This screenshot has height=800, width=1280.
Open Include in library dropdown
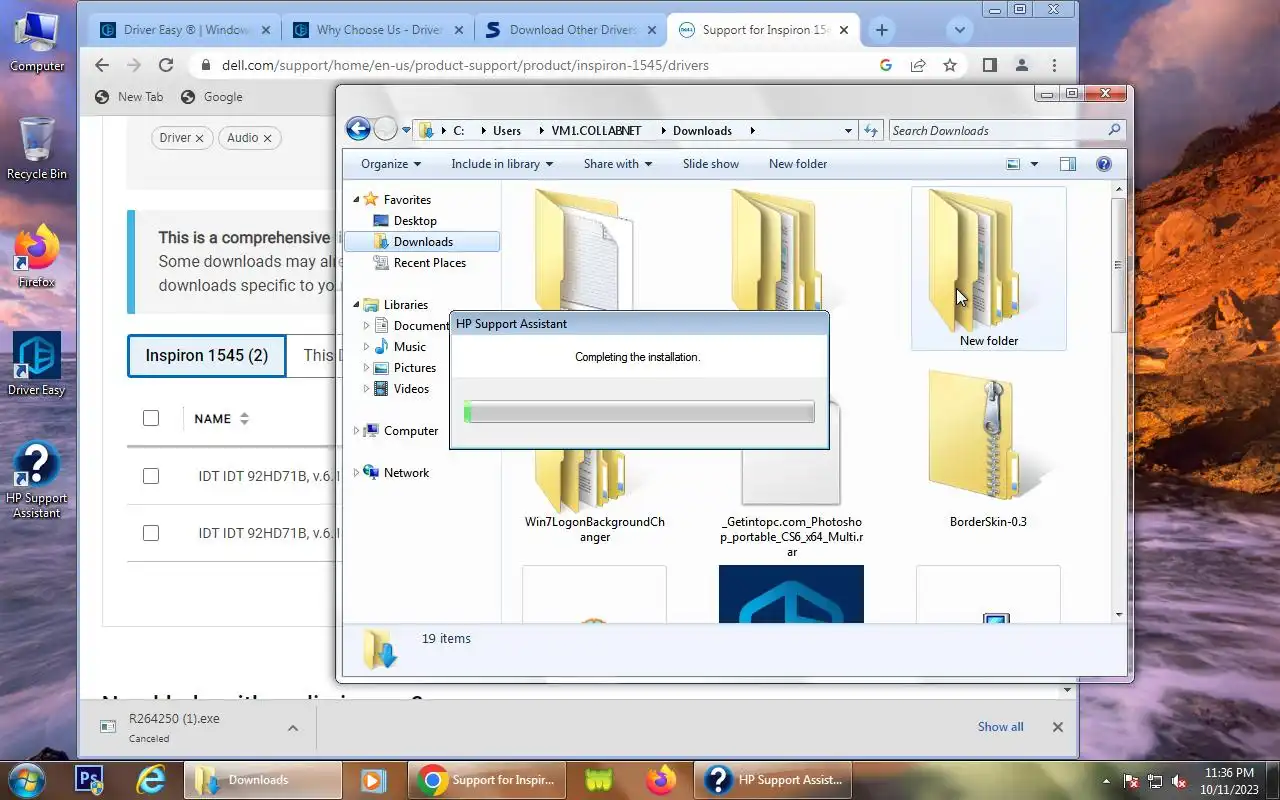(502, 164)
